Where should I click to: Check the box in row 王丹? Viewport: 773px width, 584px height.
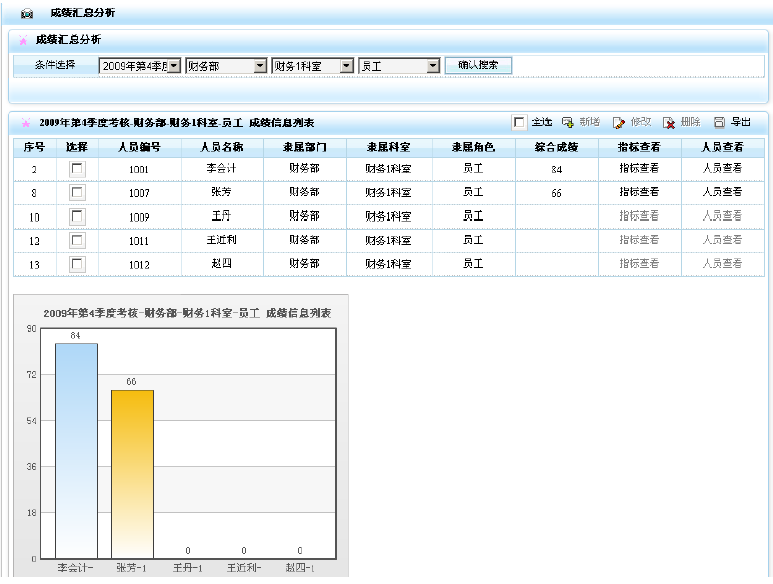(77, 216)
